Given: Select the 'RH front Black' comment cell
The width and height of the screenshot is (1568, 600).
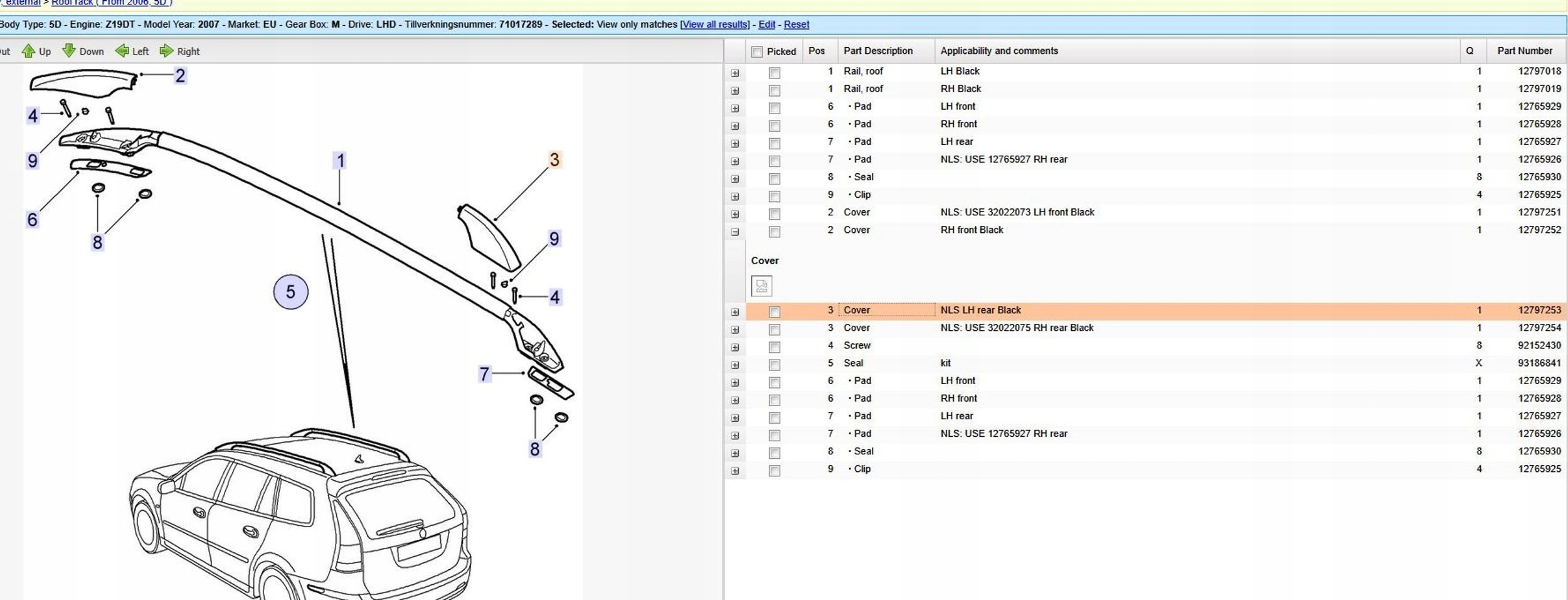Looking at the screenshot, I should [x=972, y=230].
